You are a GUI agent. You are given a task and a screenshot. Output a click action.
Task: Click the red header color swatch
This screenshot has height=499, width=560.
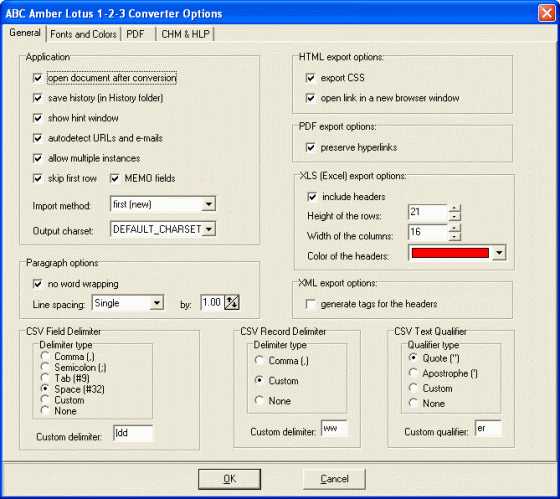pos(450,253)
